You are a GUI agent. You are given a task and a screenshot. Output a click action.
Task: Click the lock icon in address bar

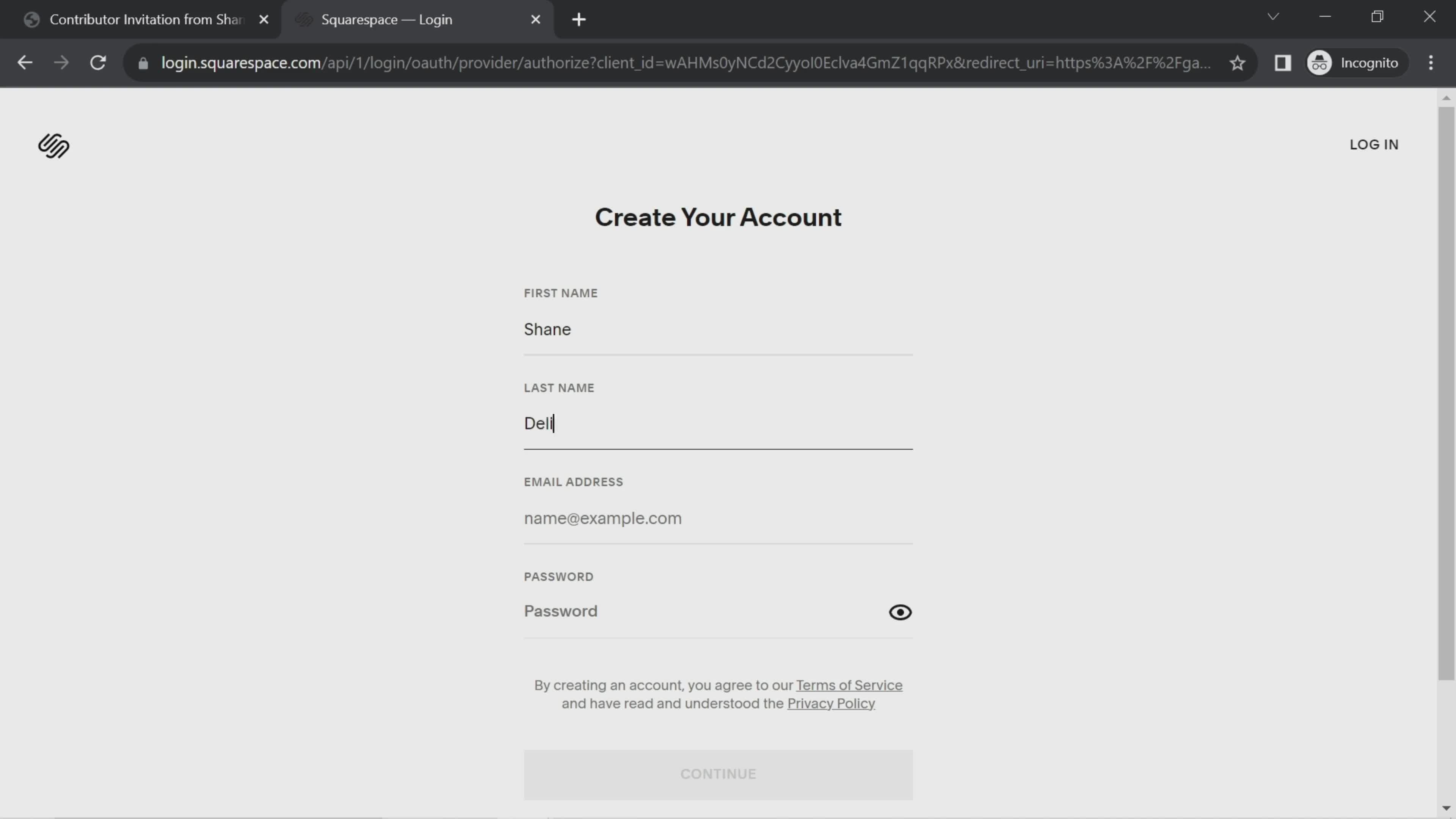143,63
